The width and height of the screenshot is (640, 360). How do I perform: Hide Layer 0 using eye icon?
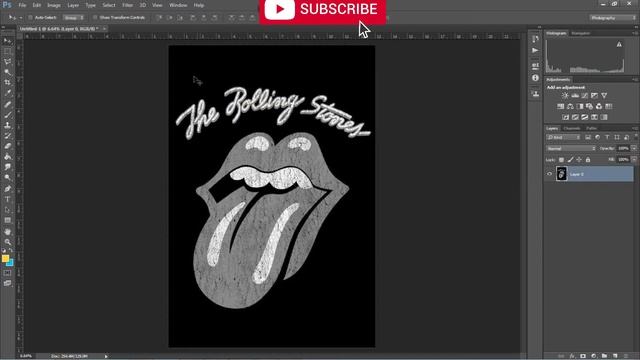tap(549, 174)
